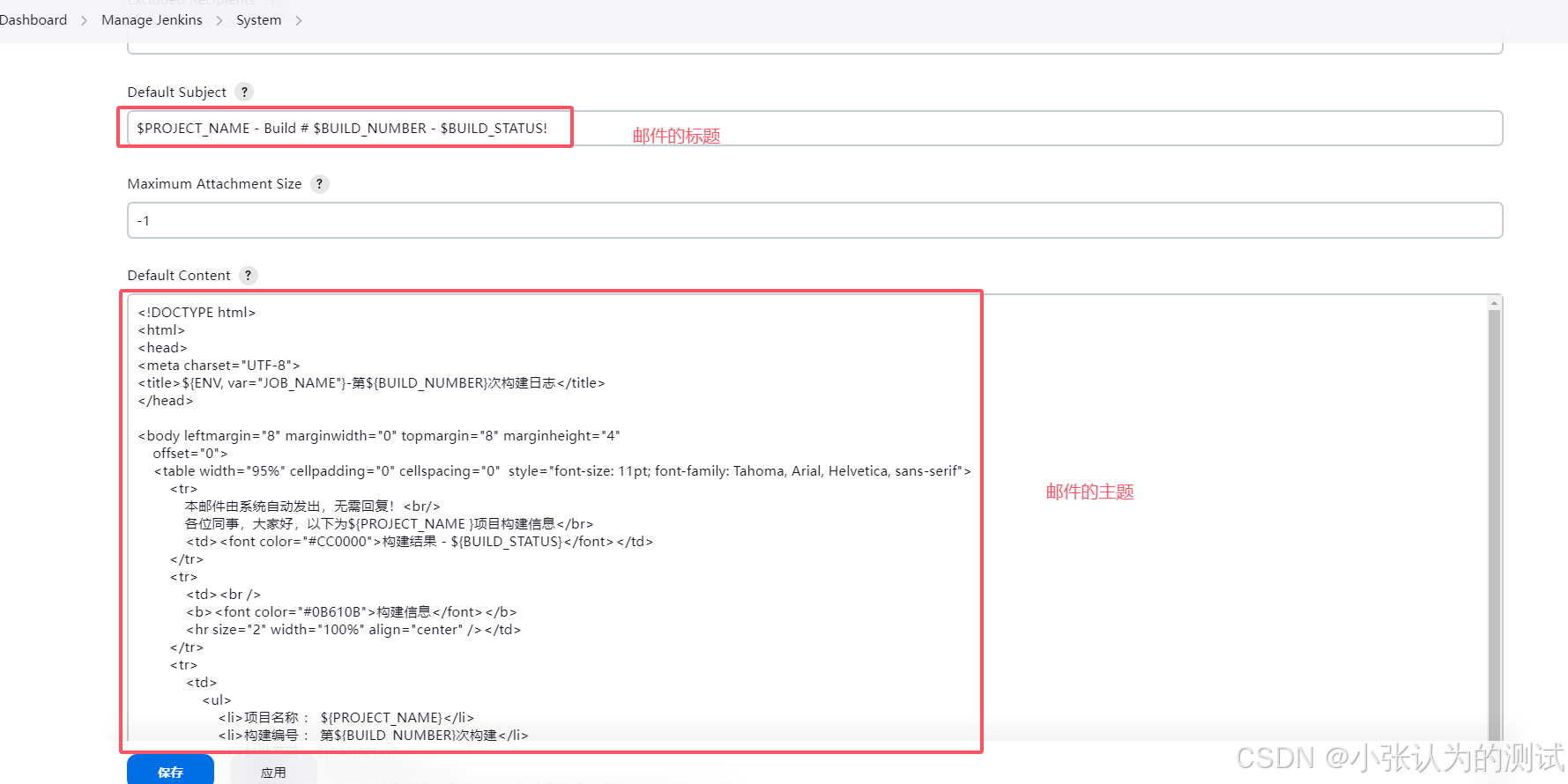Image resolution: width=1568 pixels, height=784 pixels.
Task: Click the Maximum Attachment Size label
Action: [214, 183]
